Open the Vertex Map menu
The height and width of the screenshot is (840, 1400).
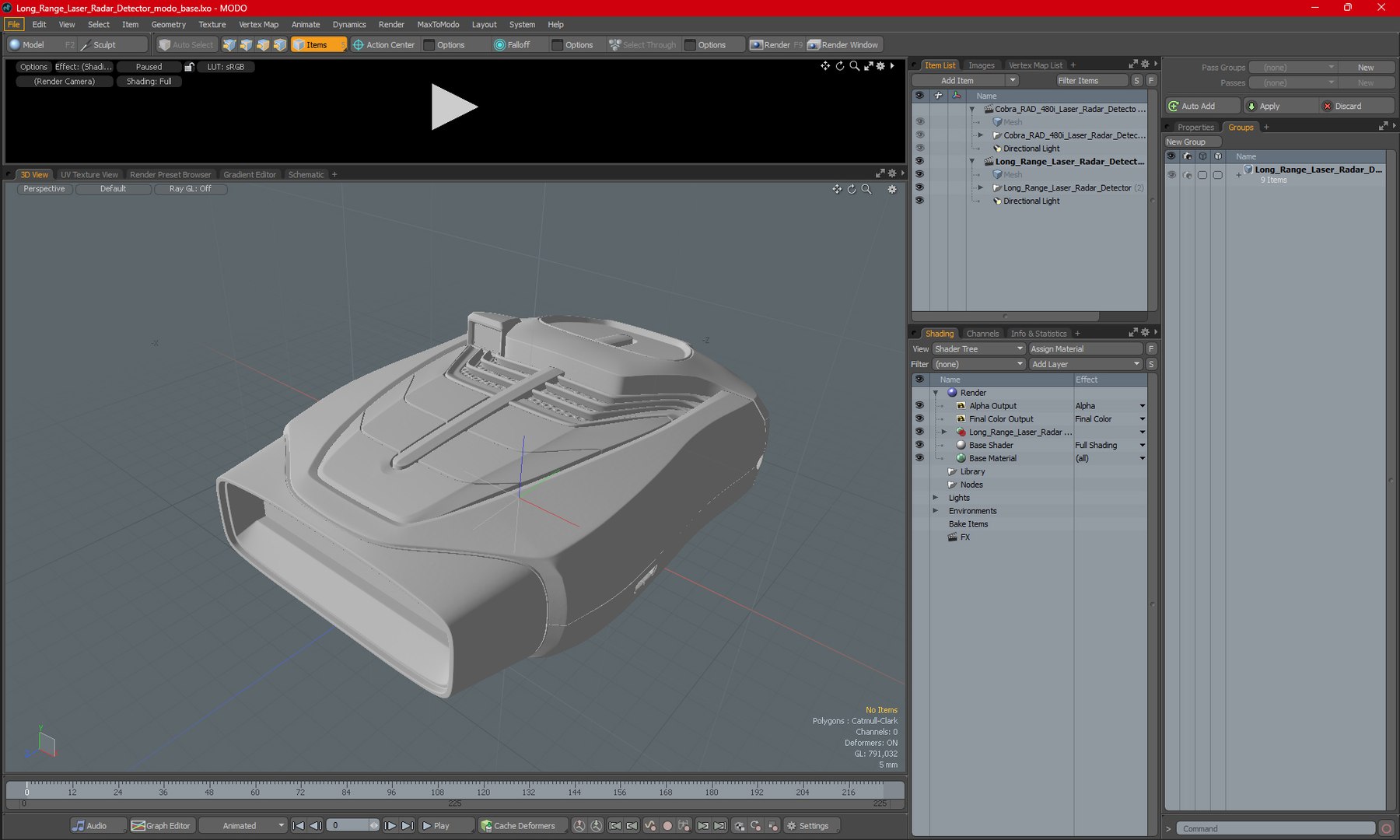pos(258,25)
